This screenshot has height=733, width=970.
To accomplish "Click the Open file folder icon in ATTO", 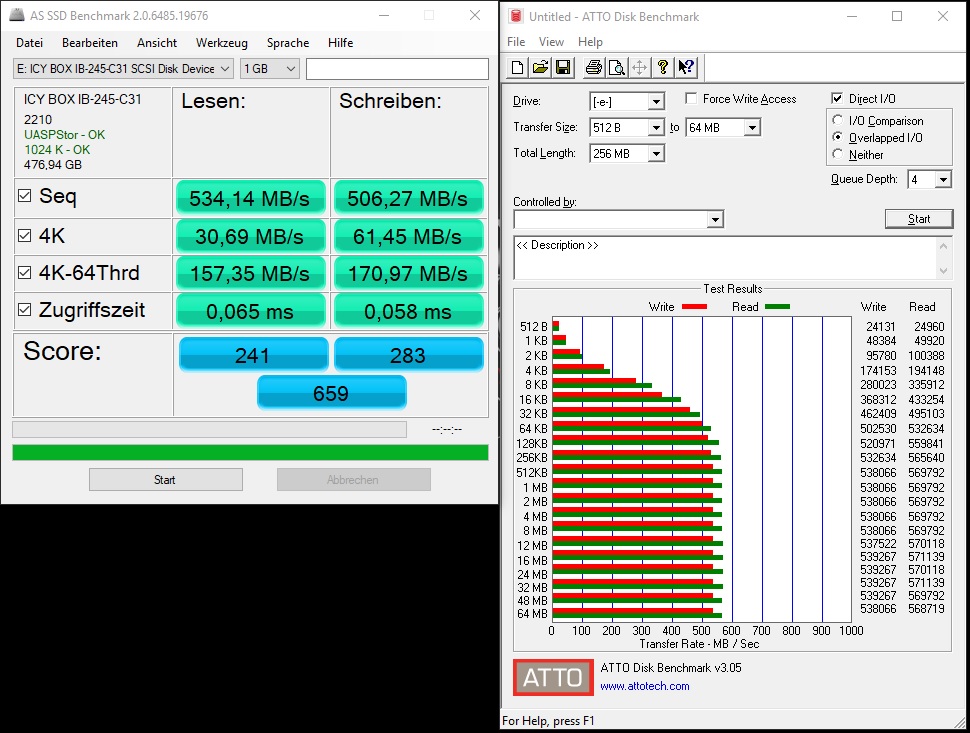I will (x=540, y=67).
